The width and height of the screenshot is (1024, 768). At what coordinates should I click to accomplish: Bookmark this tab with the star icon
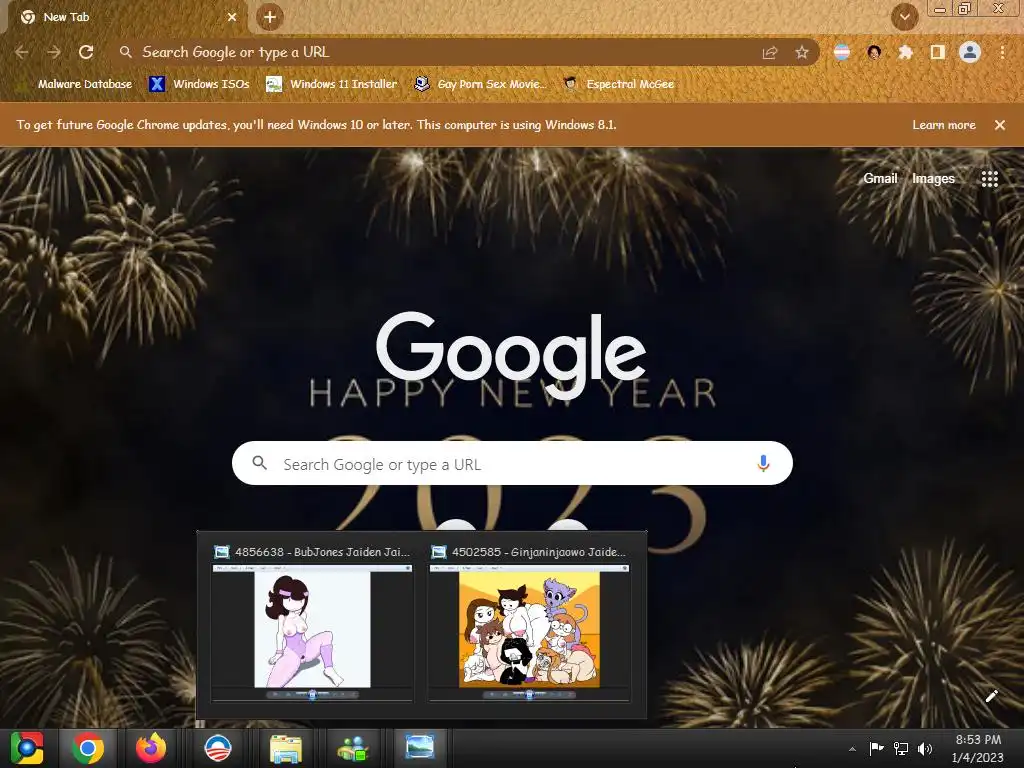[x=802, y=52]
